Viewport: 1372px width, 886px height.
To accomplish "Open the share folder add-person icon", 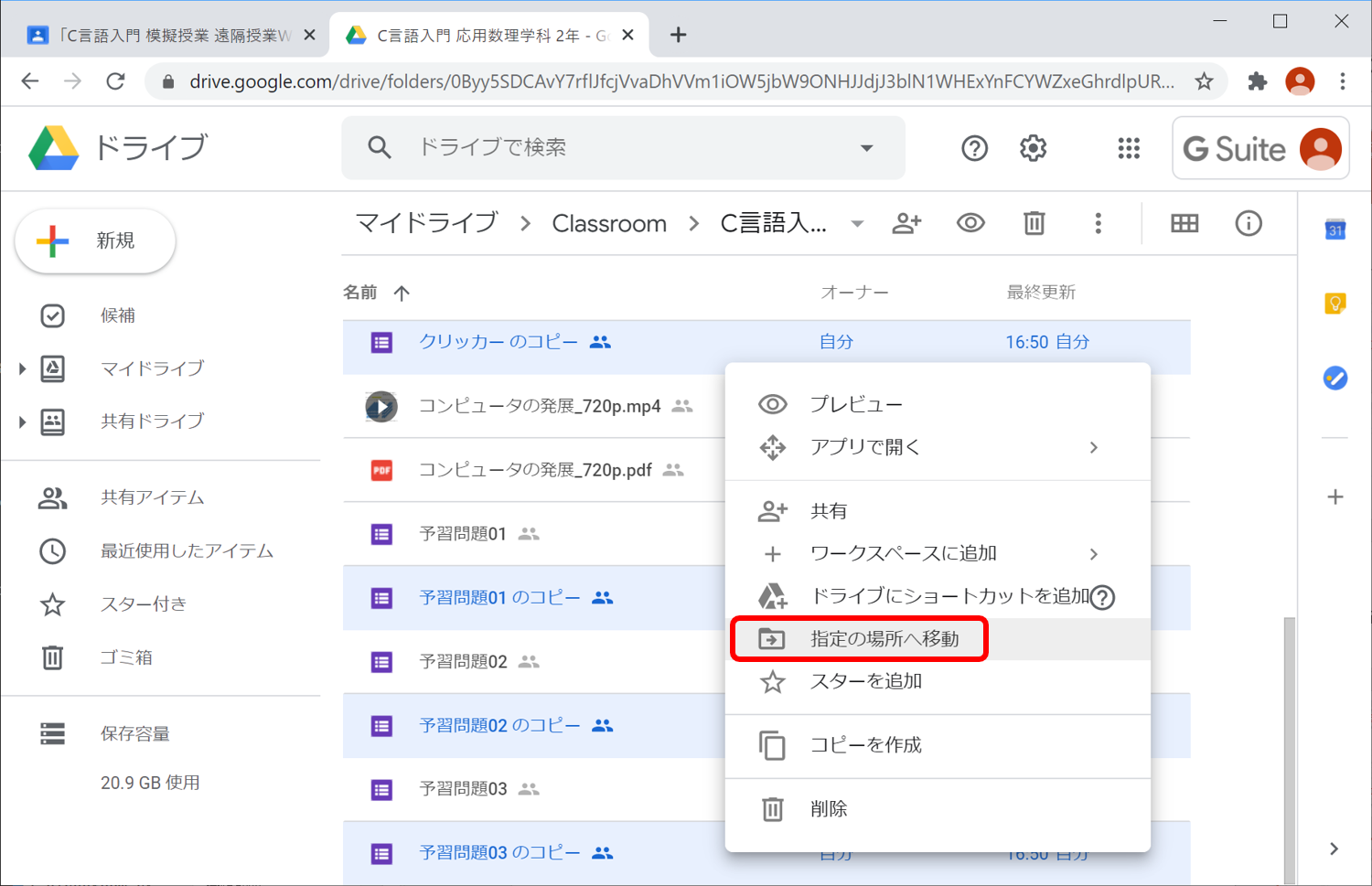I will [906, 223].
